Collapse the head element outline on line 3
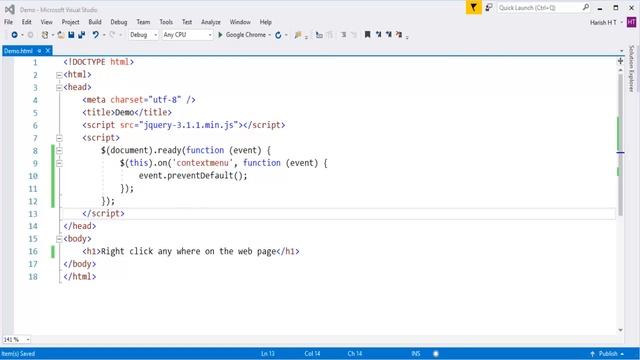This screenshot has width=640, height=360. pos(59,88)
